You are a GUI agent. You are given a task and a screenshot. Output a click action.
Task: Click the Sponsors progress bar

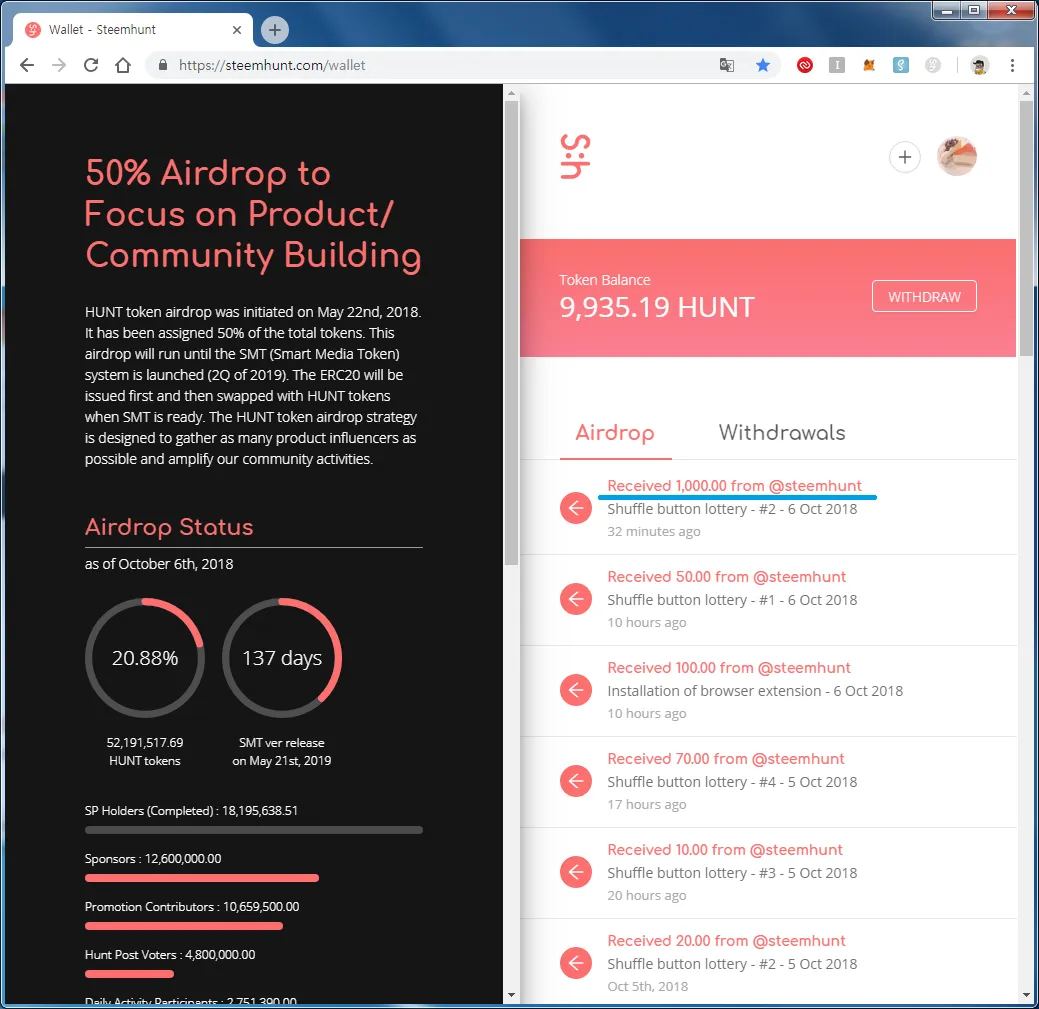click(x=201, y=878)
